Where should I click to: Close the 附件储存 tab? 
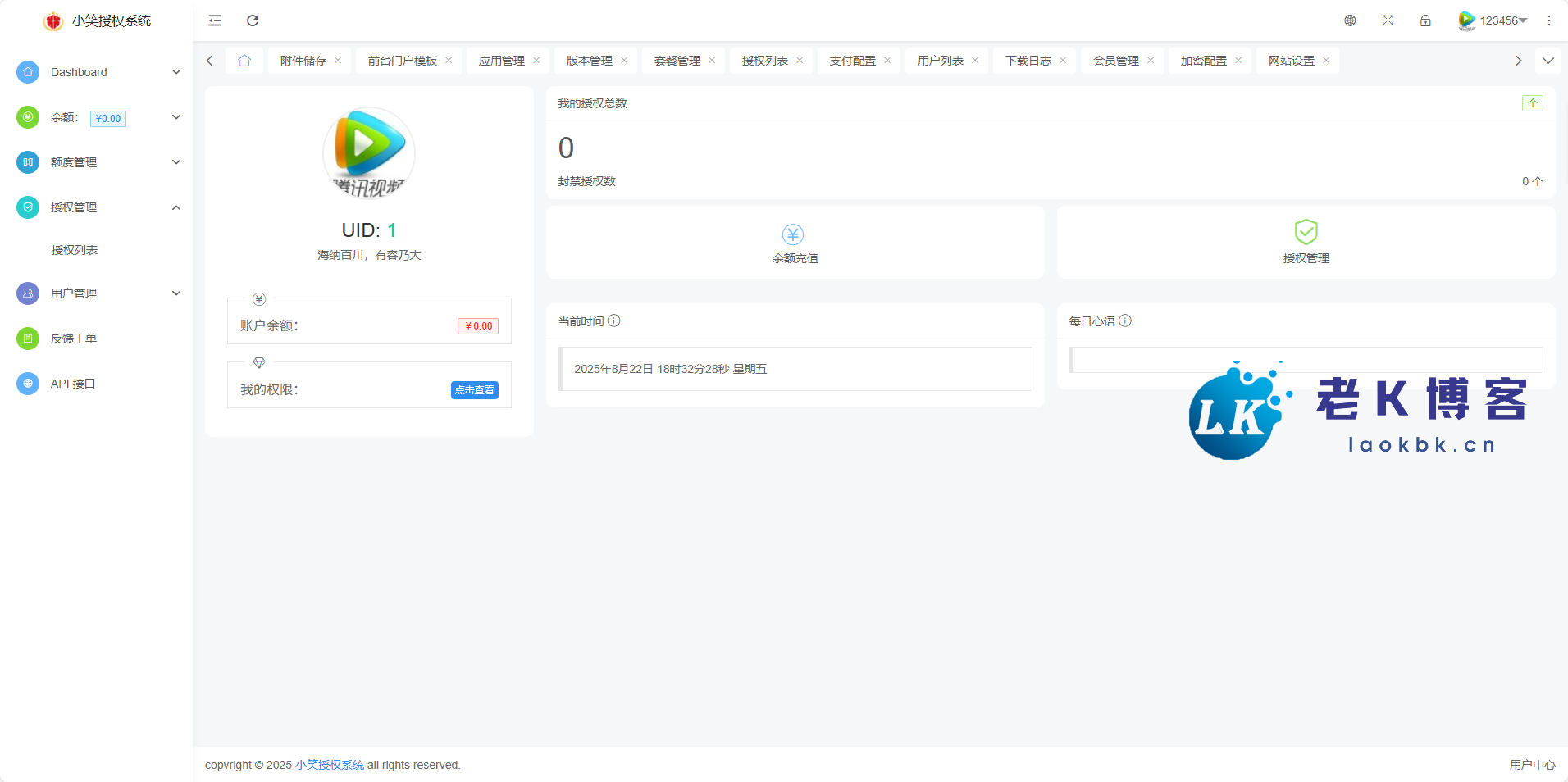pos(338,61)
